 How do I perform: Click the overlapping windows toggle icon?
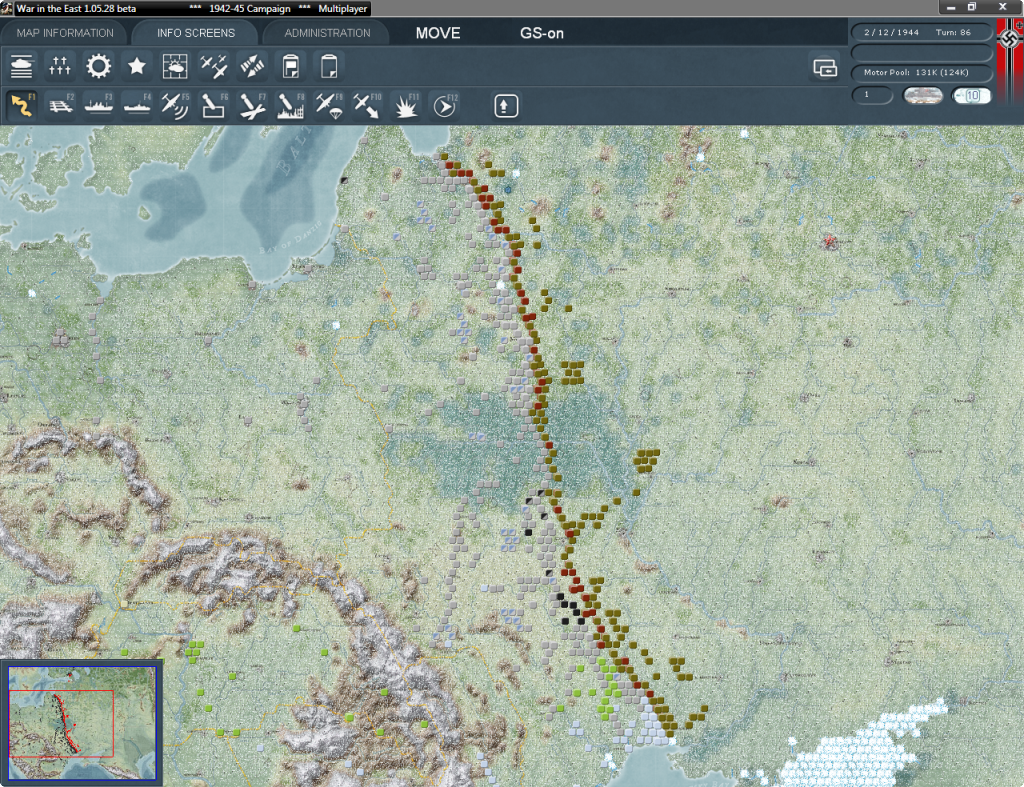825,67
